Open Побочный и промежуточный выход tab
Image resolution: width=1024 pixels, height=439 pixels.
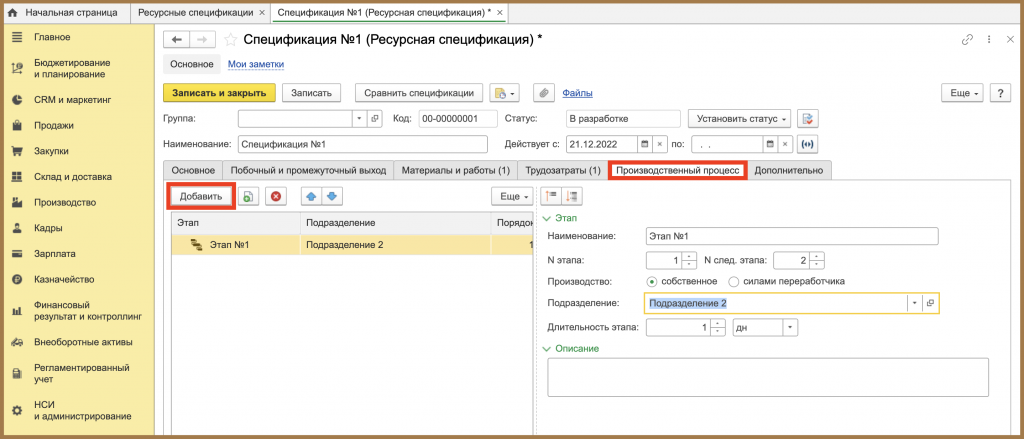(308, 171)
